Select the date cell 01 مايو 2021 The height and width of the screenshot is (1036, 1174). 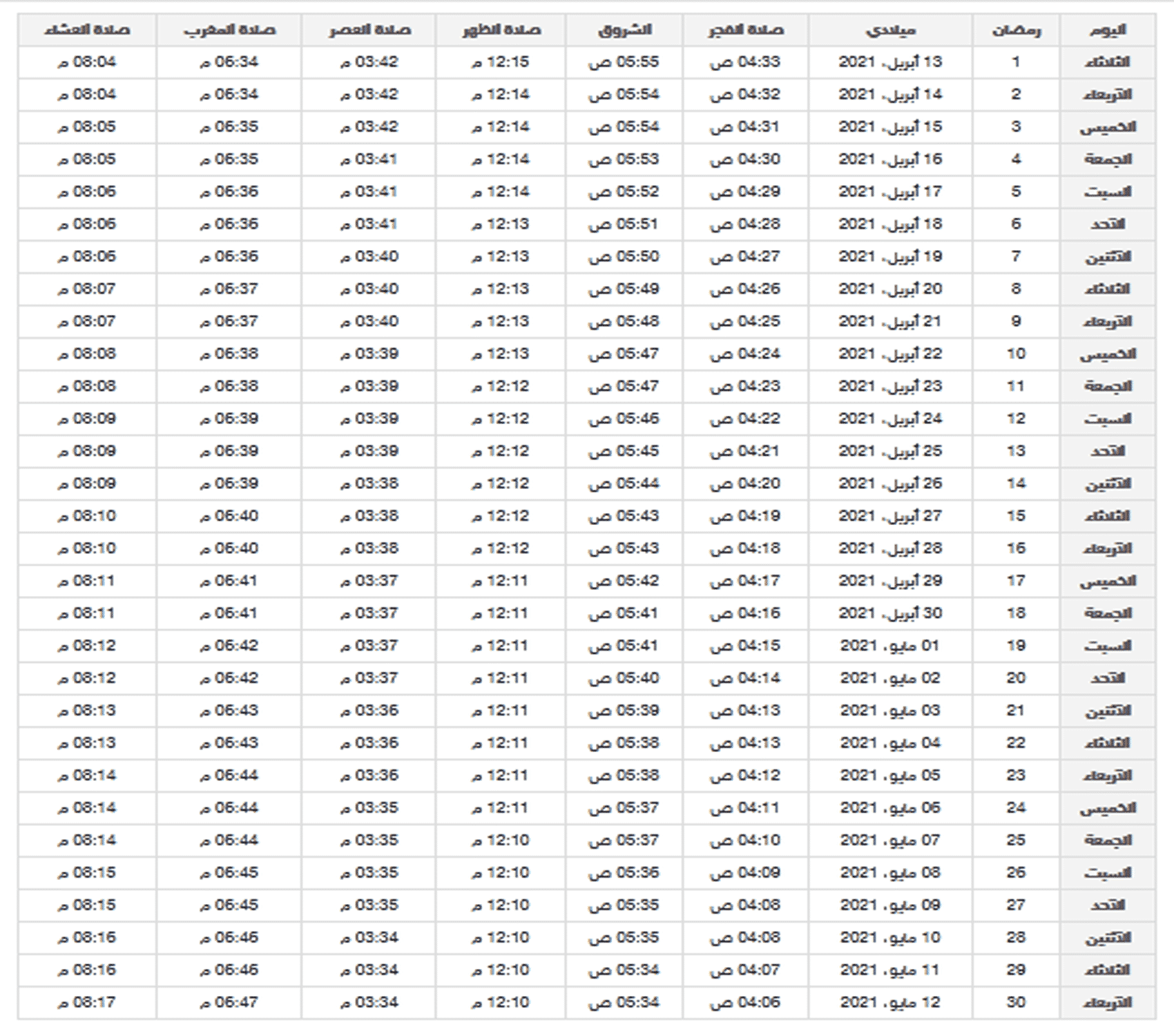click(890, 646)
